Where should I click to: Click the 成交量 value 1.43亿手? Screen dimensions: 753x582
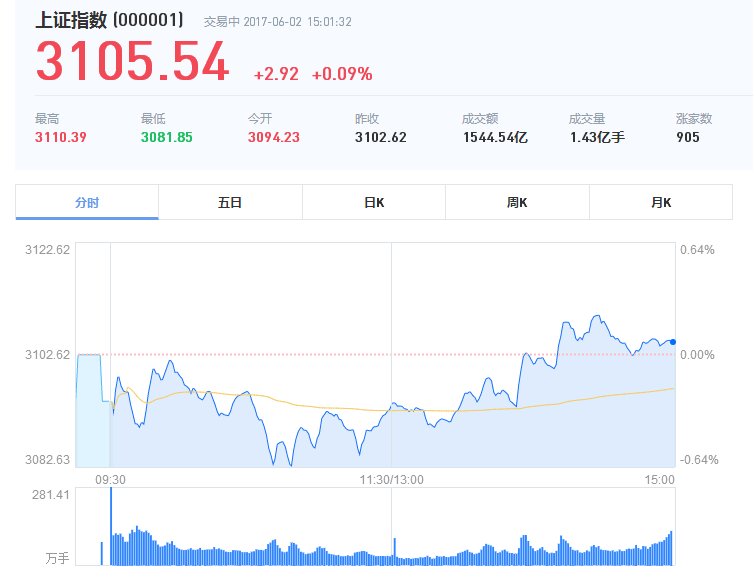point(597,137)
